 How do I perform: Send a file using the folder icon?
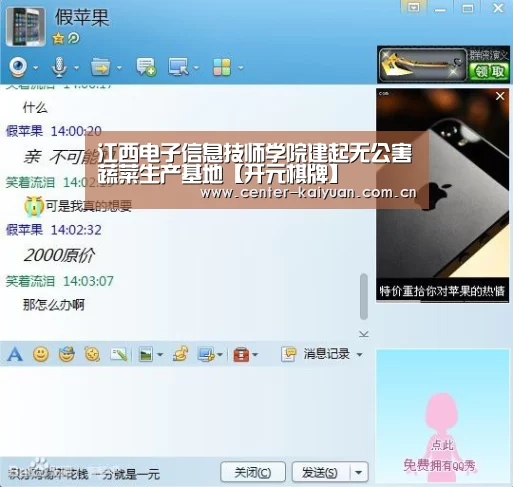[100, 67]
